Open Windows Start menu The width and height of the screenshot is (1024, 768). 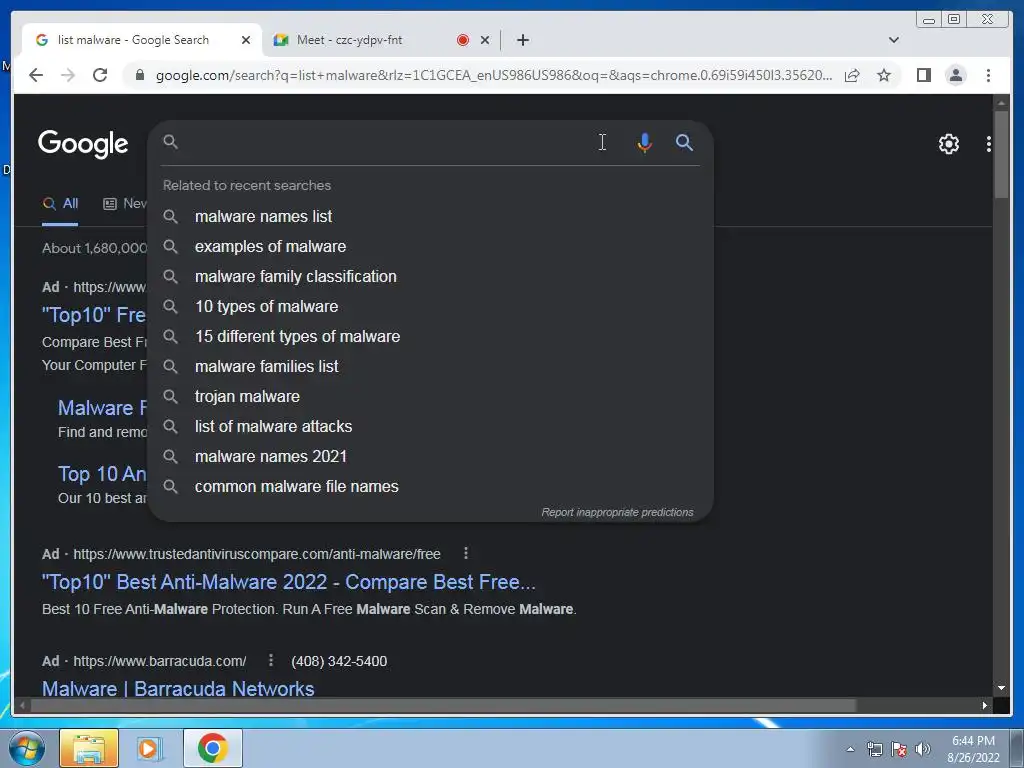click(x=26, y=748)
